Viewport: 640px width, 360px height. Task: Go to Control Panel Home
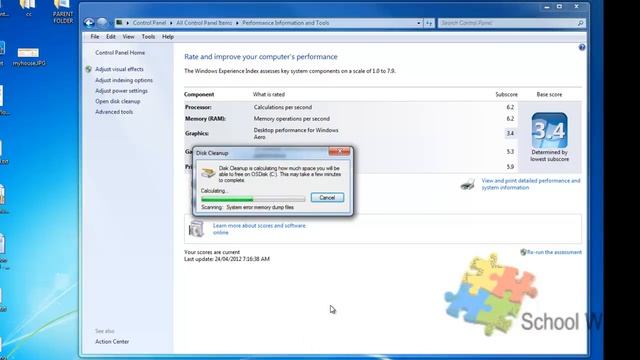pyautogui.click(x=120, y=53)
